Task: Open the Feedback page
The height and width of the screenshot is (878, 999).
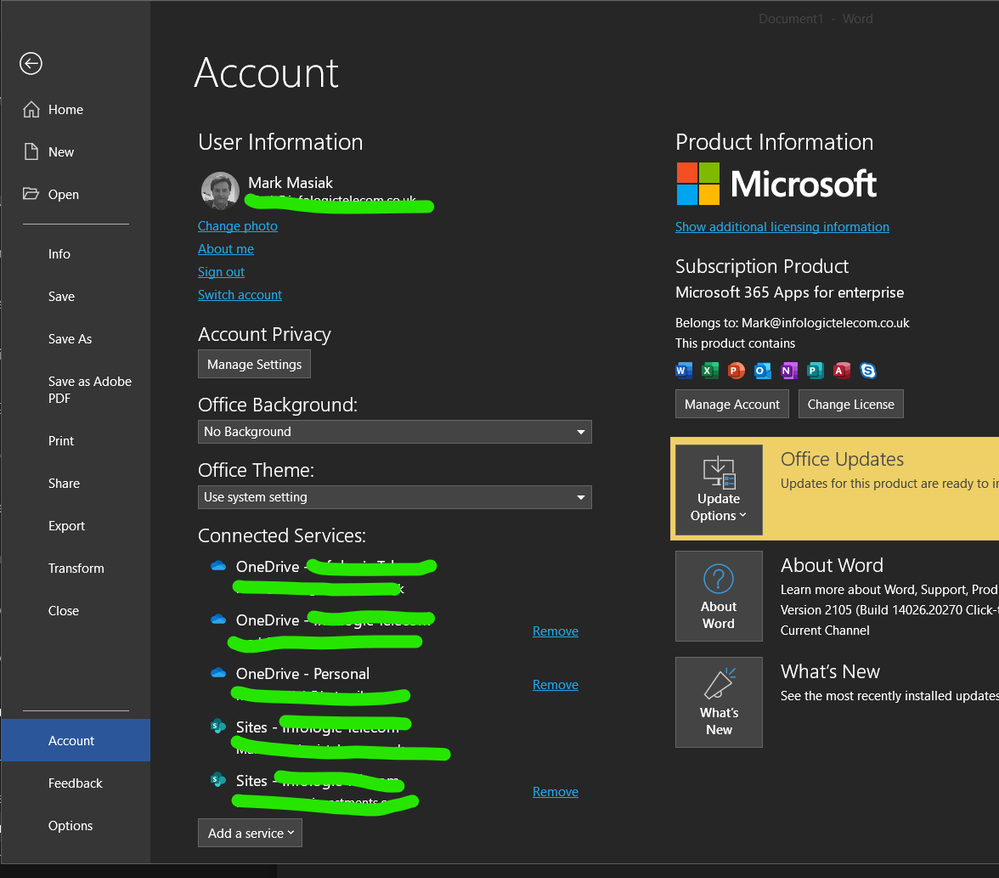Action: 75,783
